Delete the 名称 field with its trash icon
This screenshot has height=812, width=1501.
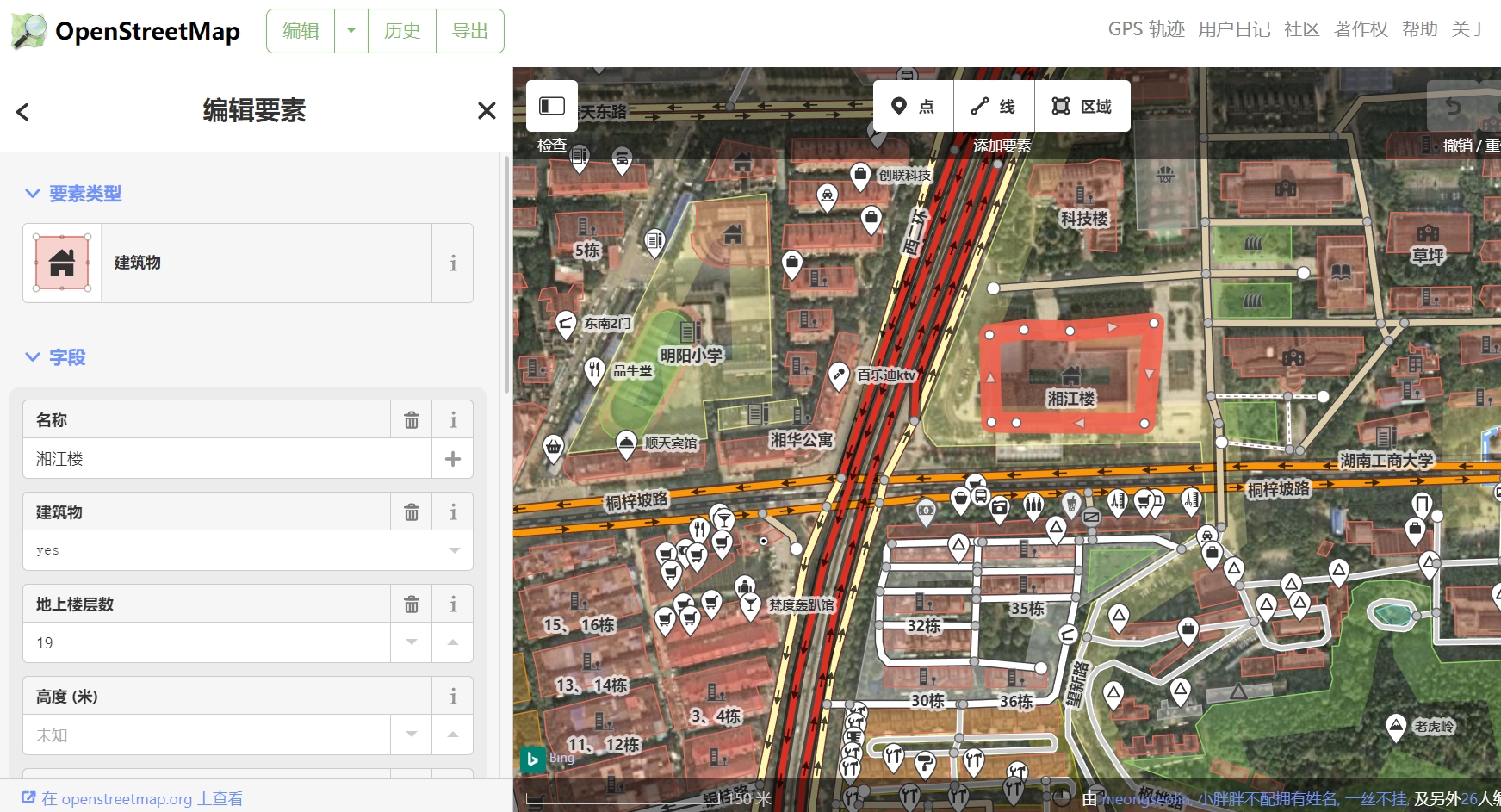coord(411,419)
